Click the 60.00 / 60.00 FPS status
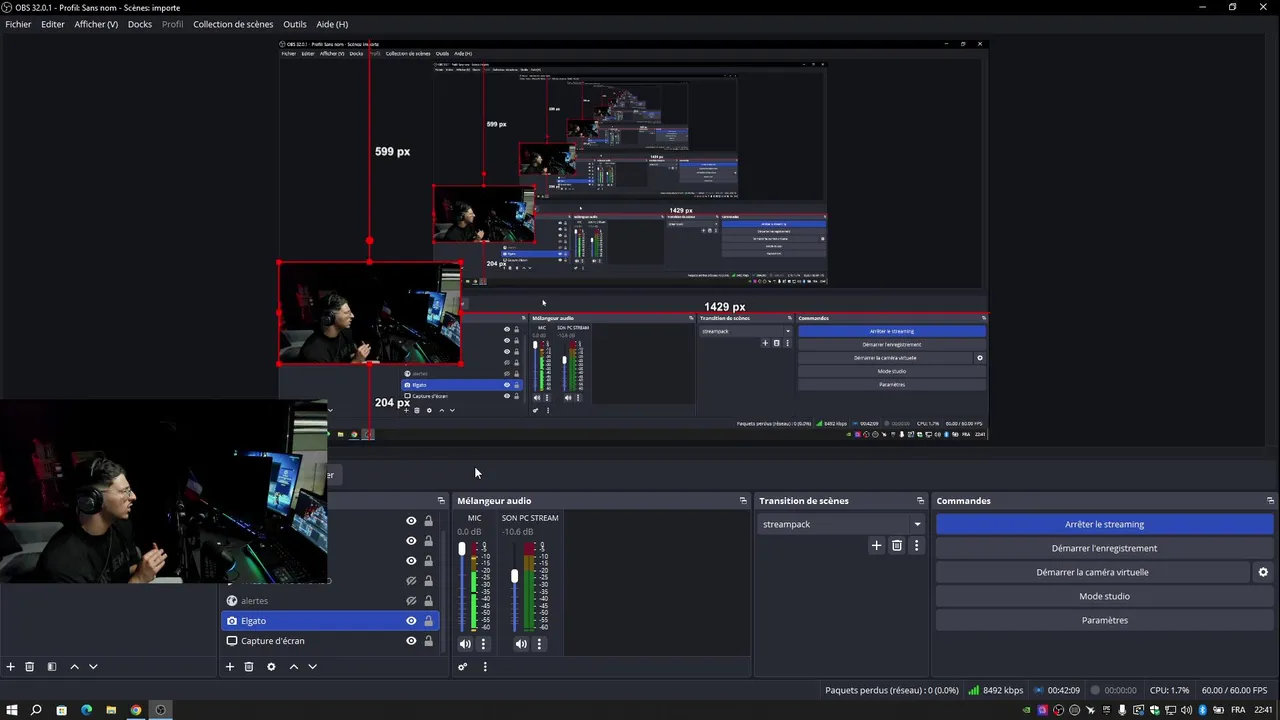Screen dimensions: 1280x720 pos(1234,690)
